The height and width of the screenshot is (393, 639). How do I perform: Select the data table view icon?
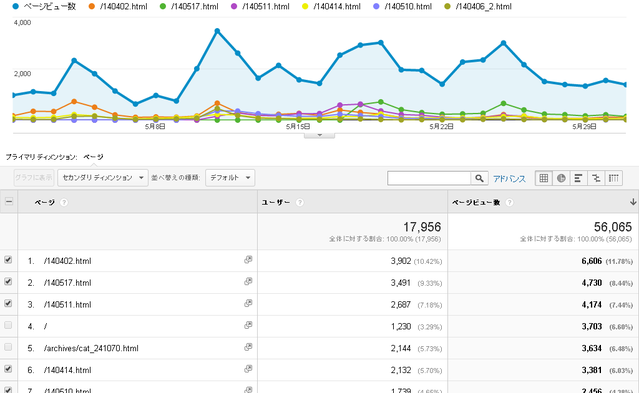tap(544, 178)
